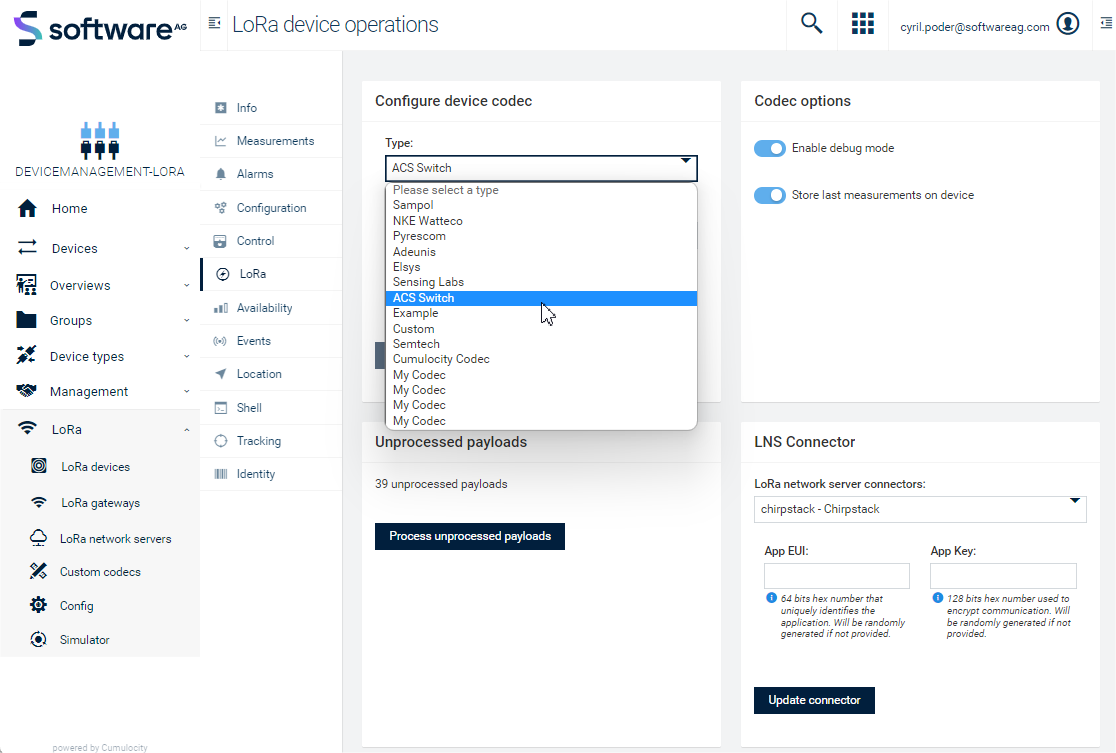Select Elsys from the list
This screenshot has width=1116, height=753.
541,267
